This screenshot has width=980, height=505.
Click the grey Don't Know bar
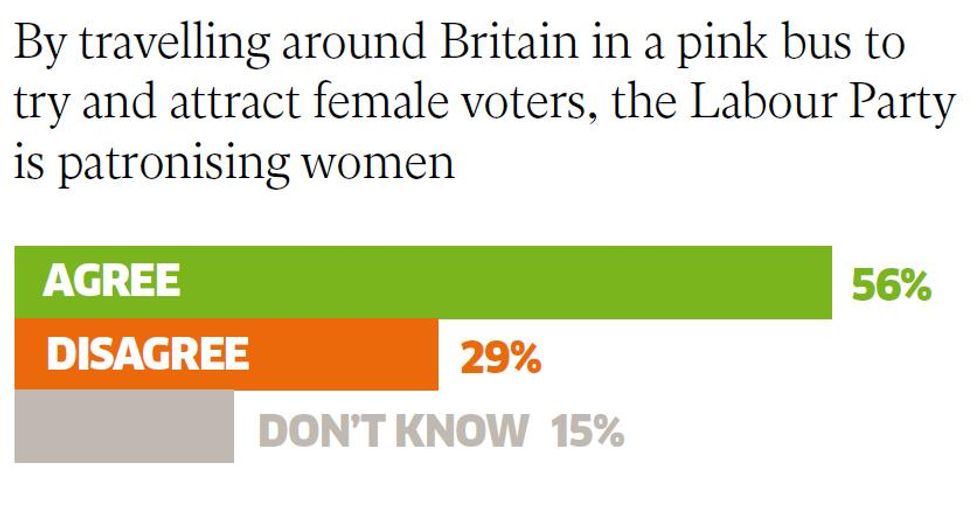(x=124, y=426)
